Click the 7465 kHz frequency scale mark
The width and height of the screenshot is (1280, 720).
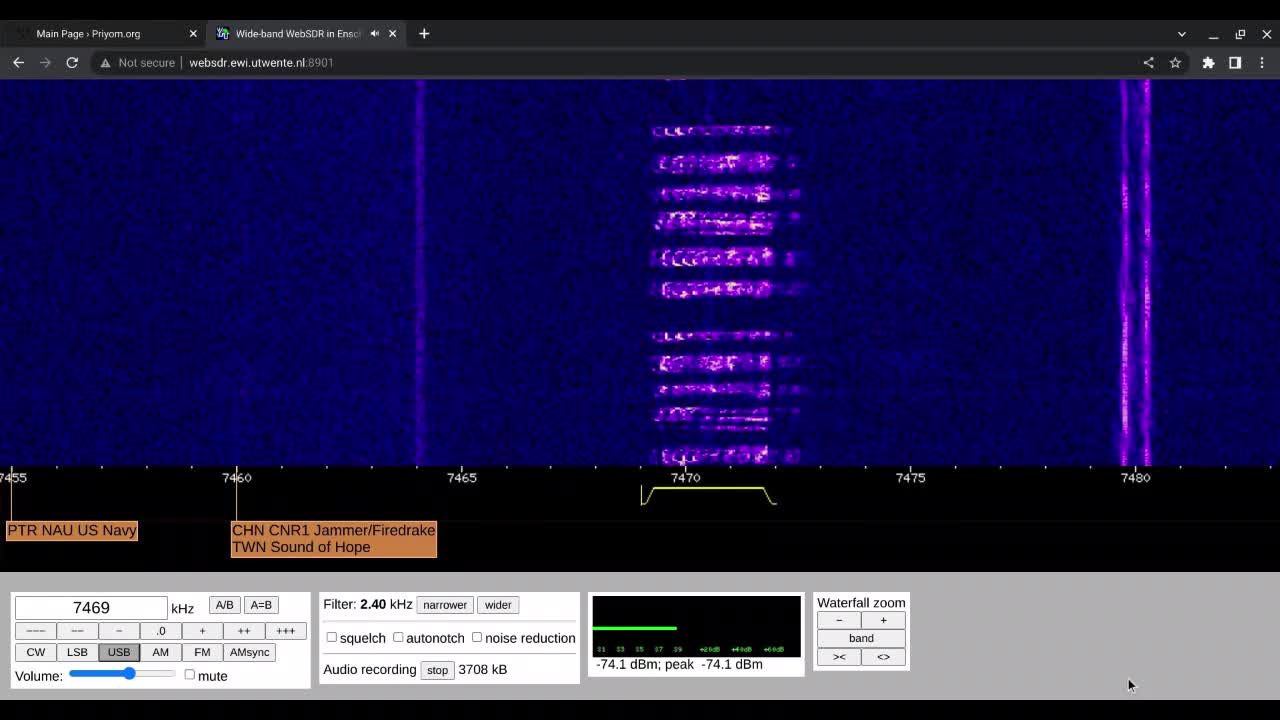462,478
